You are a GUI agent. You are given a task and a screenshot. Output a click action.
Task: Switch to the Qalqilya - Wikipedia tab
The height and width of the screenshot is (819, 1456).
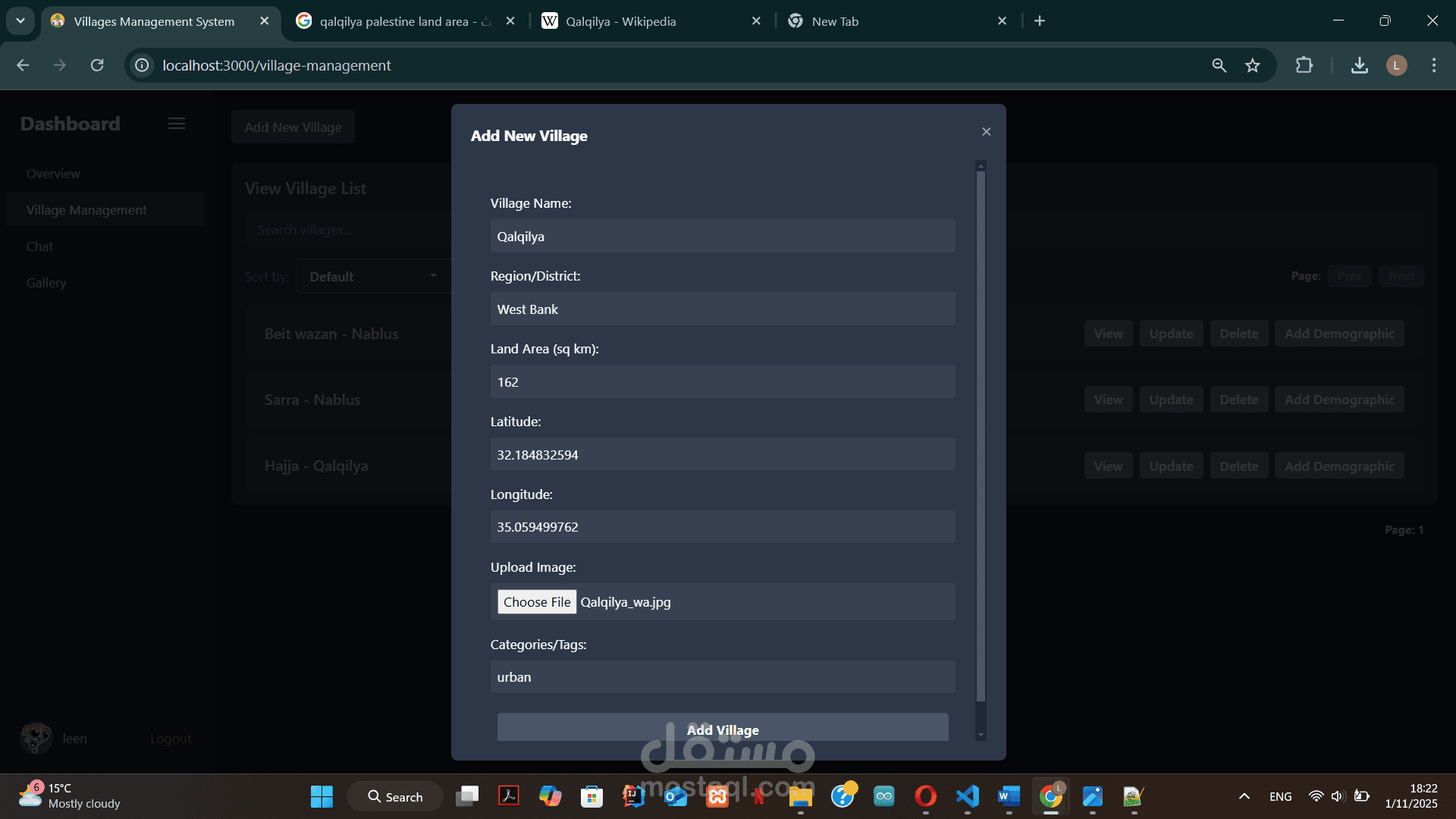pos(620,21)
